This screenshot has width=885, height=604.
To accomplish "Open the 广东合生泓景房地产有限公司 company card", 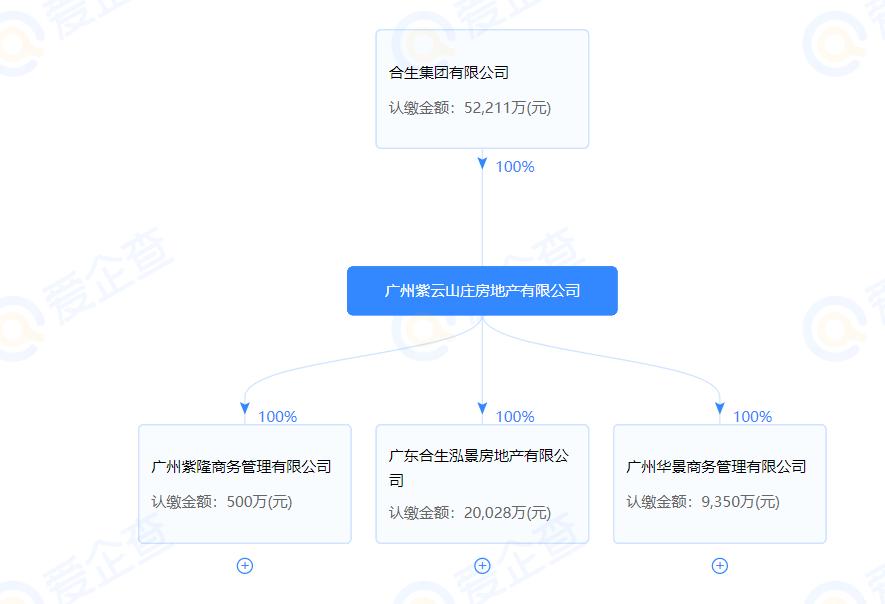I will [x=482, y=483].
